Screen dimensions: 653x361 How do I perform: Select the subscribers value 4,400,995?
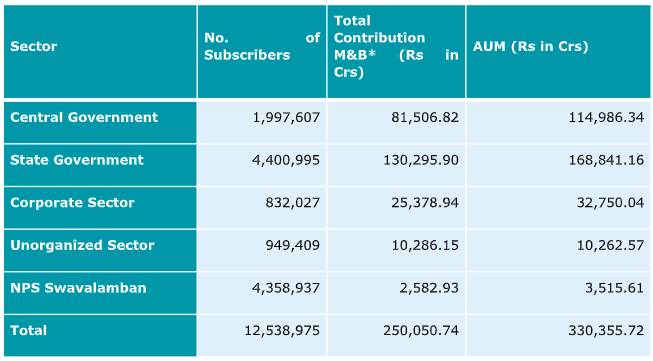286,160
